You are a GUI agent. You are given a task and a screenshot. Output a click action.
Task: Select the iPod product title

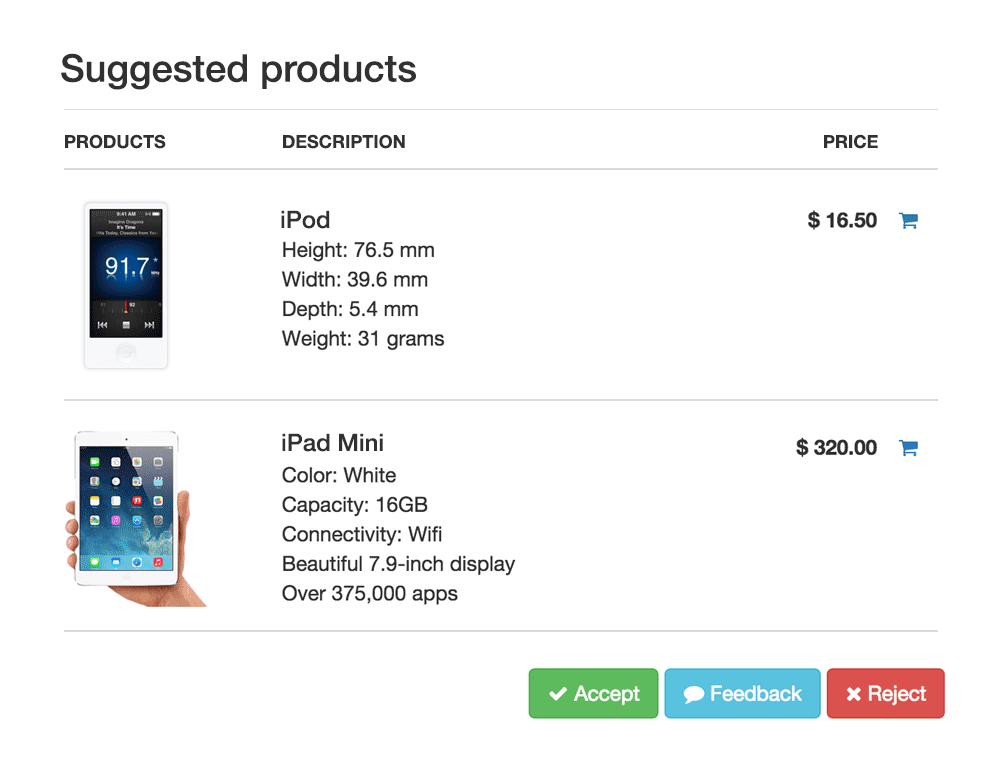(305, 220)
